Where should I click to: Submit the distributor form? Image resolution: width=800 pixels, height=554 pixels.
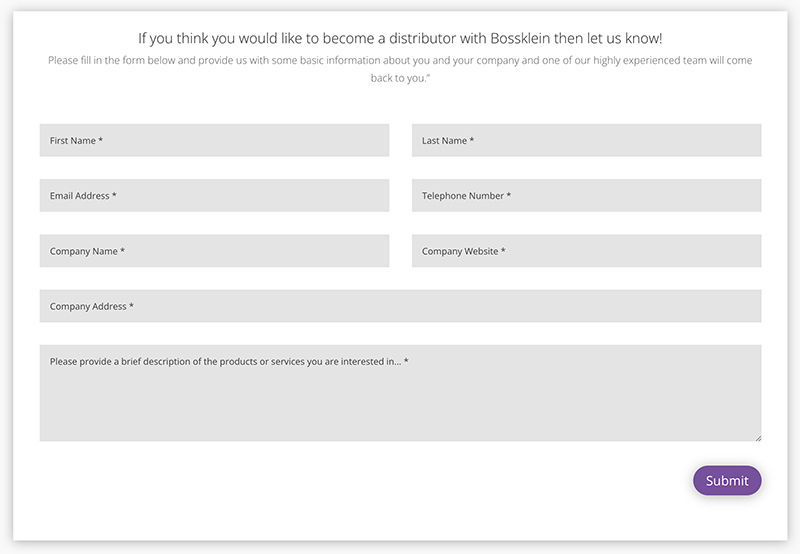coord(727,481)
